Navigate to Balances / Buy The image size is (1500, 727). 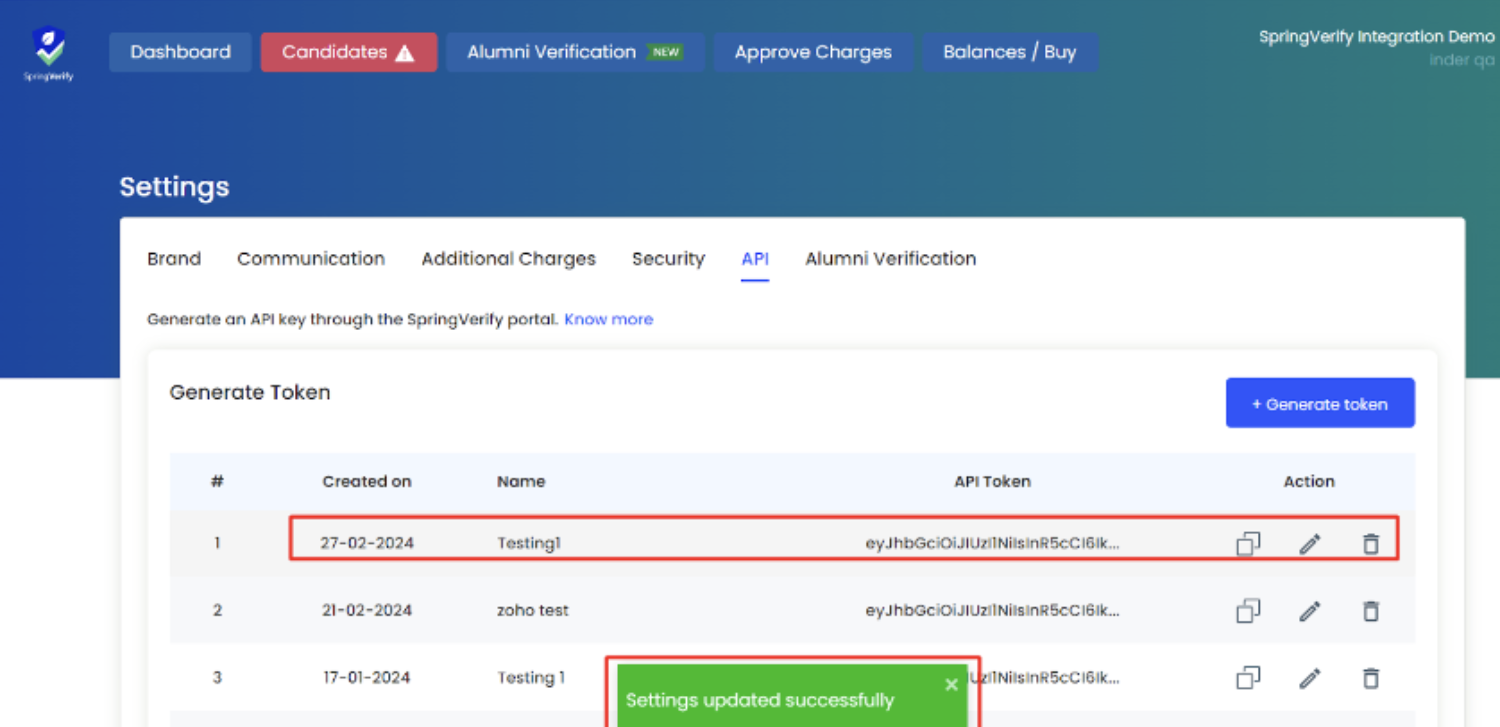[1009, 52]
